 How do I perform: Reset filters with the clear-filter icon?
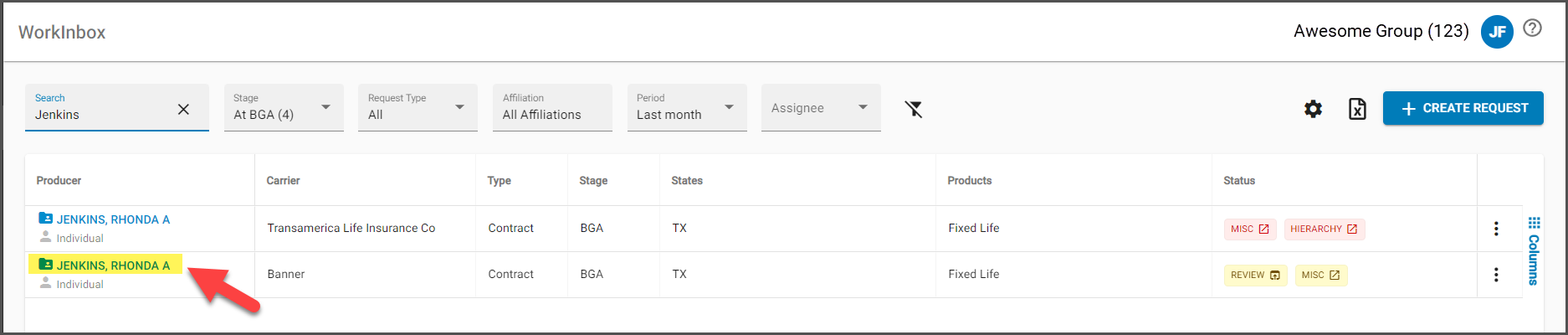point(914,109)
